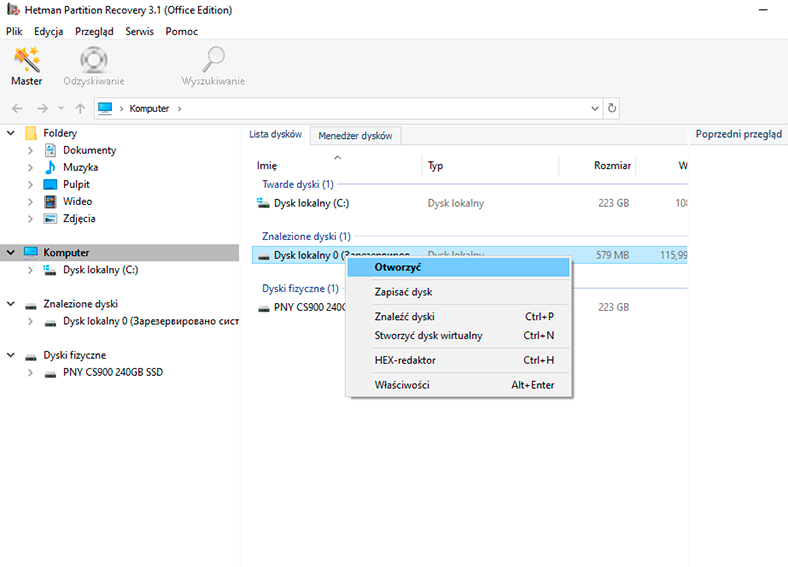
Task: Open the Przegląd menu
Action: (94, 31)
